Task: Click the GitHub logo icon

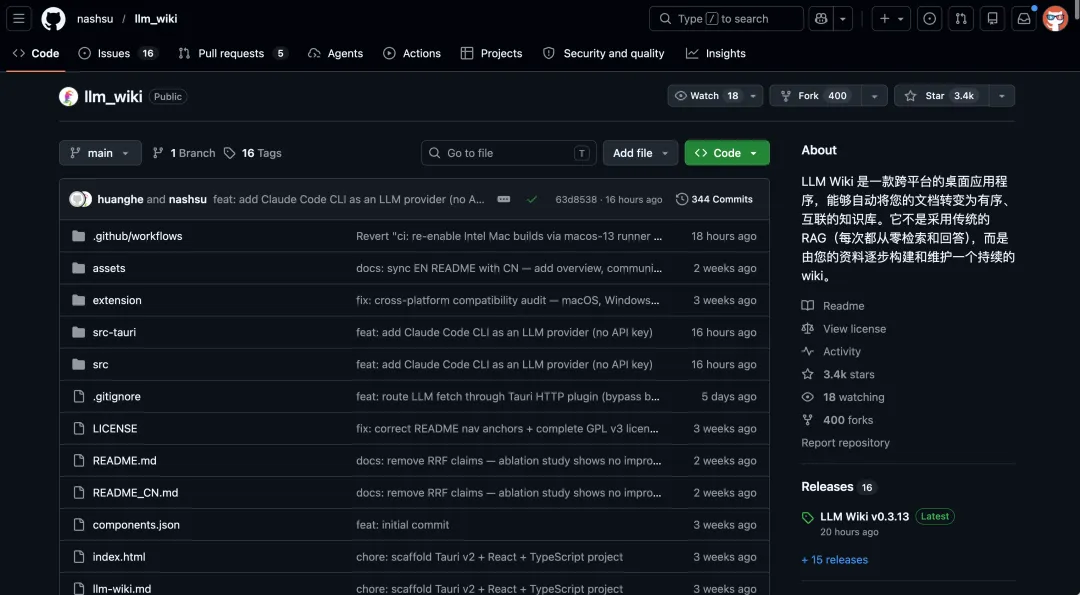Action: click(53, 18)
